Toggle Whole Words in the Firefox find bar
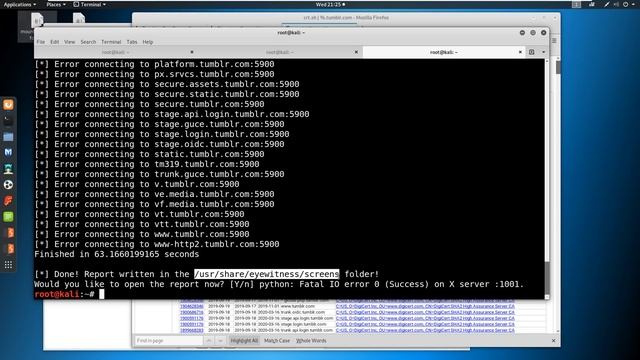The image size is (640, 360). 311,340
